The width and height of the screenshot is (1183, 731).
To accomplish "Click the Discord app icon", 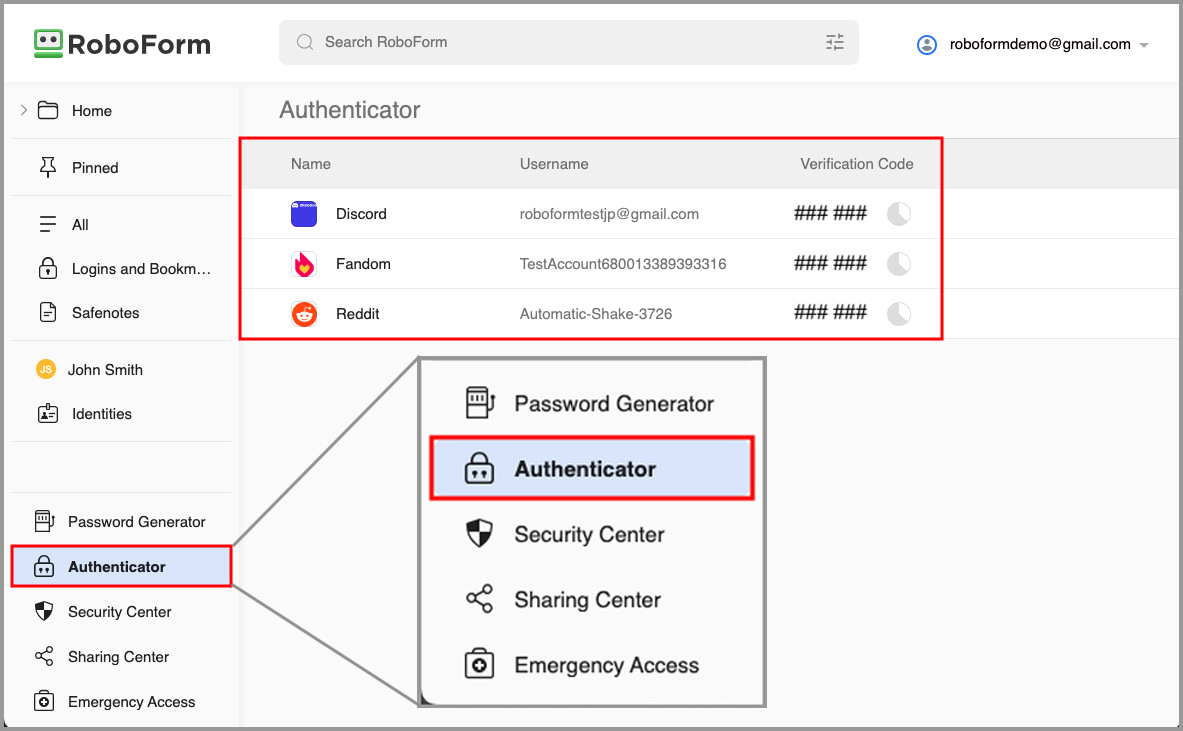I will [304, 214].
